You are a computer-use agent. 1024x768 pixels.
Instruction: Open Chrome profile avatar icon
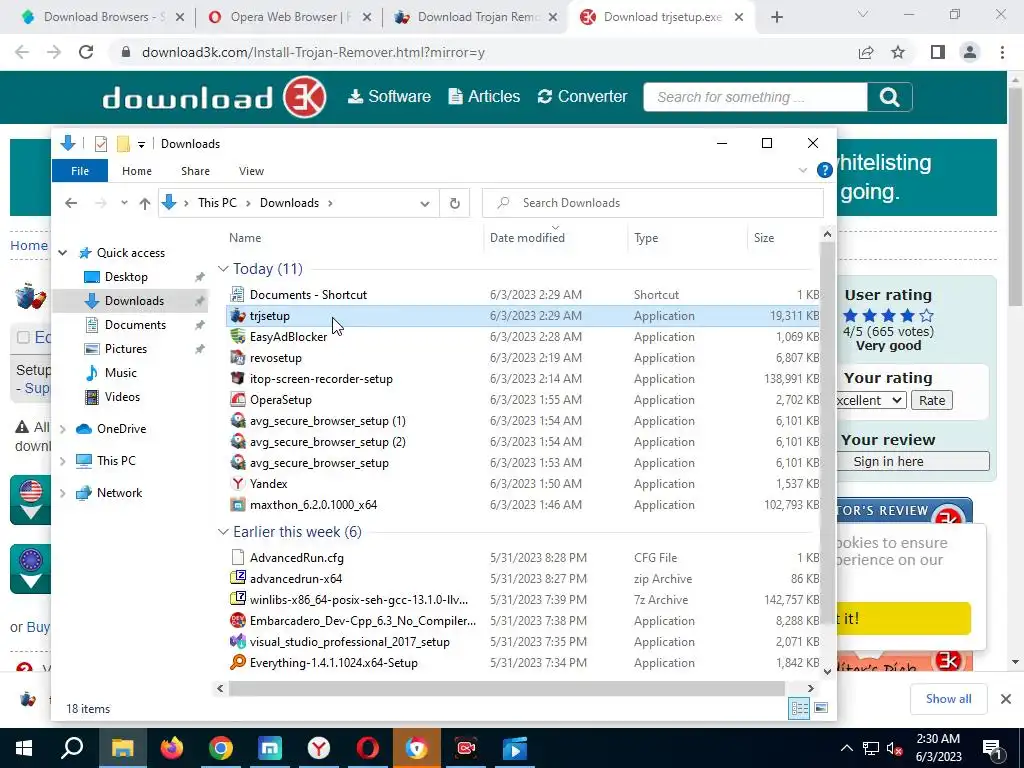click(x=970, y=52)
